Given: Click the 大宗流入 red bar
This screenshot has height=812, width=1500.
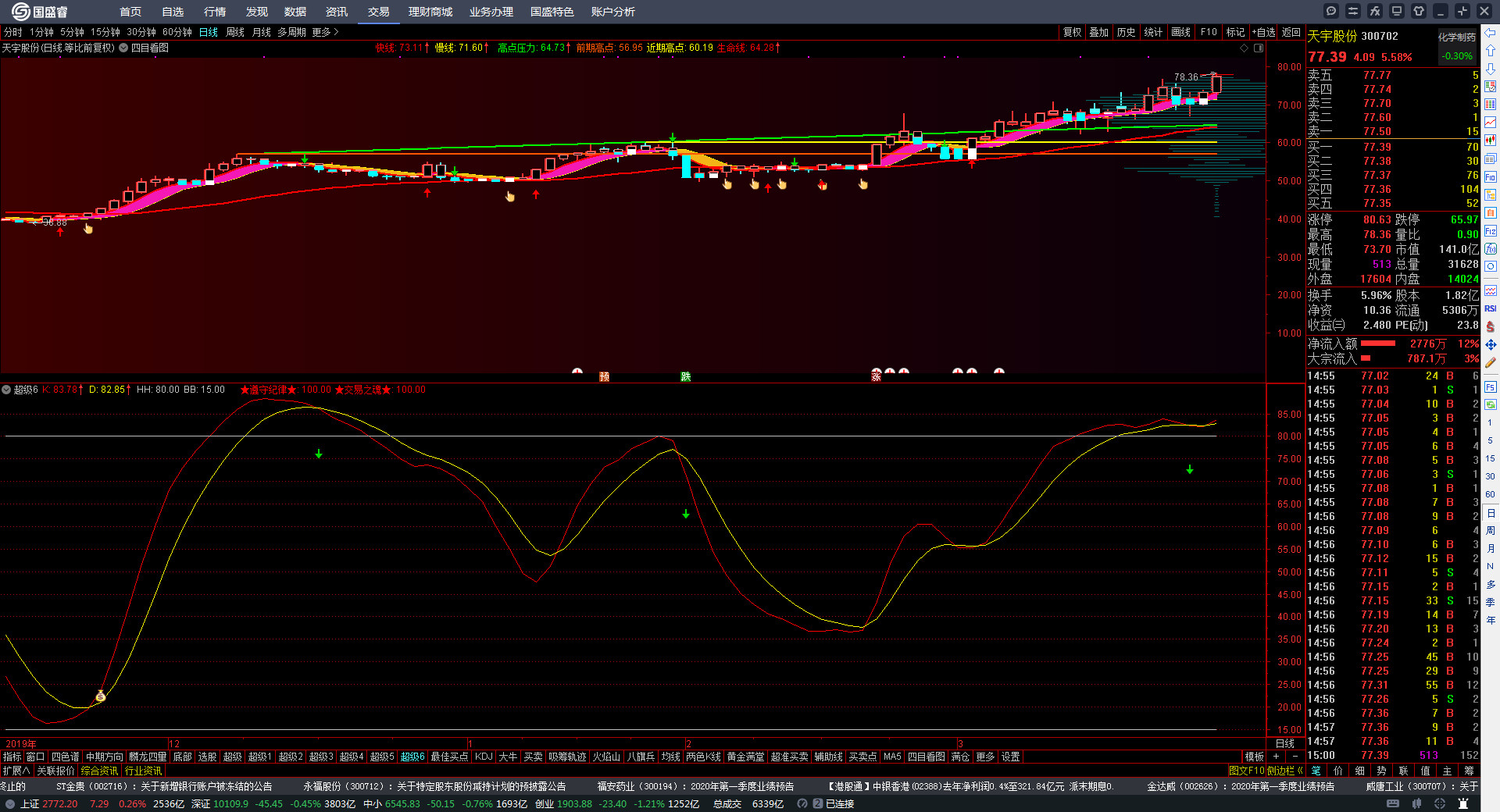Looking at the screenshot, I should pos(1366,358).
